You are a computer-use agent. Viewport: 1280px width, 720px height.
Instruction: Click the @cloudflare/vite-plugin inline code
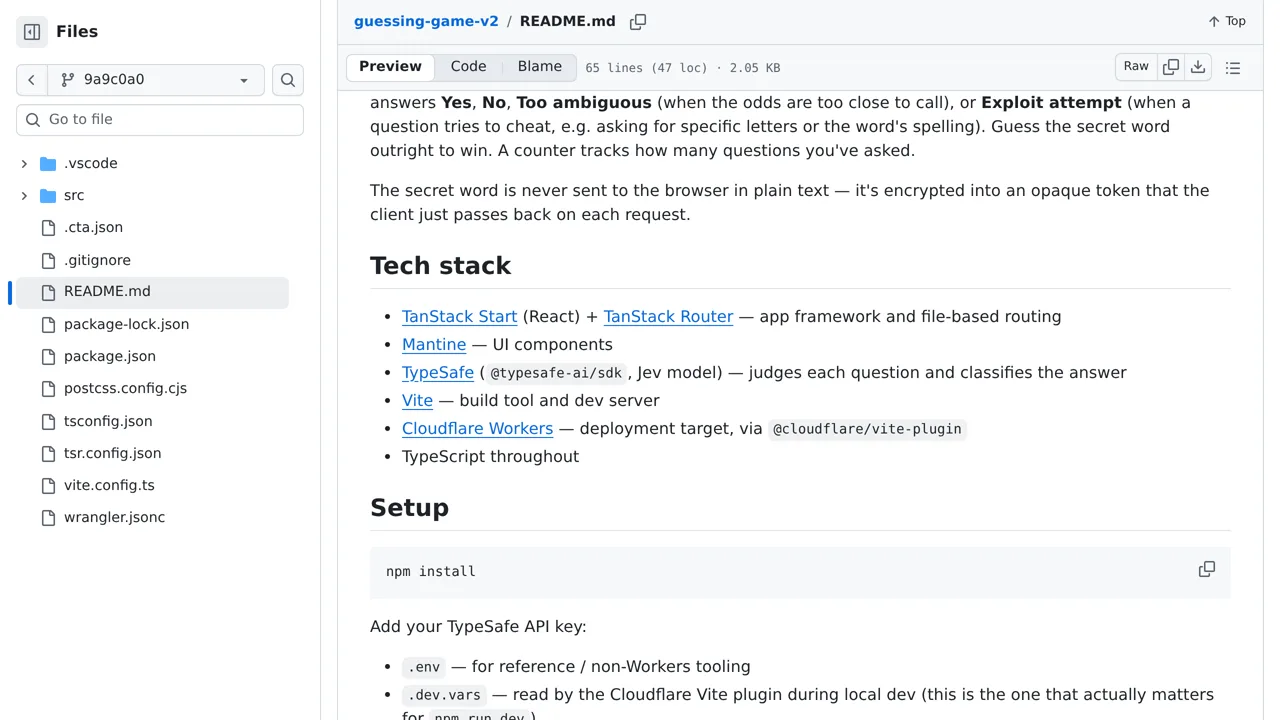pyautogui.click(x=867, y=429)
